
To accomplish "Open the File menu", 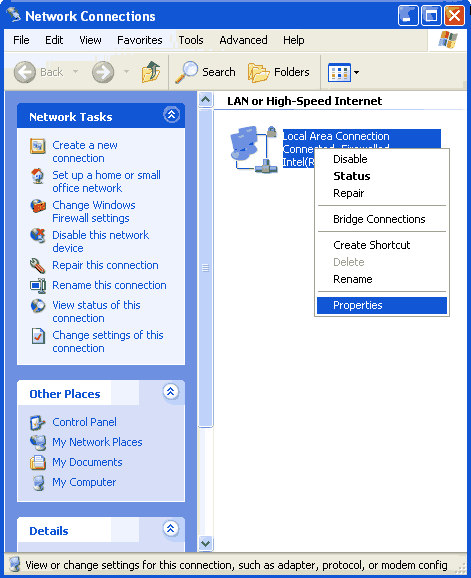I will click(x=21, y=40).
